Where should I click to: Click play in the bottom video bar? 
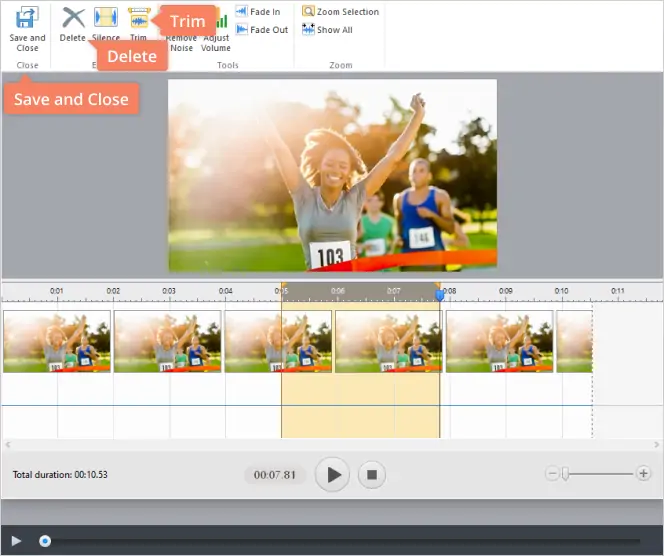pyautogui.click(x=16, y=541)
